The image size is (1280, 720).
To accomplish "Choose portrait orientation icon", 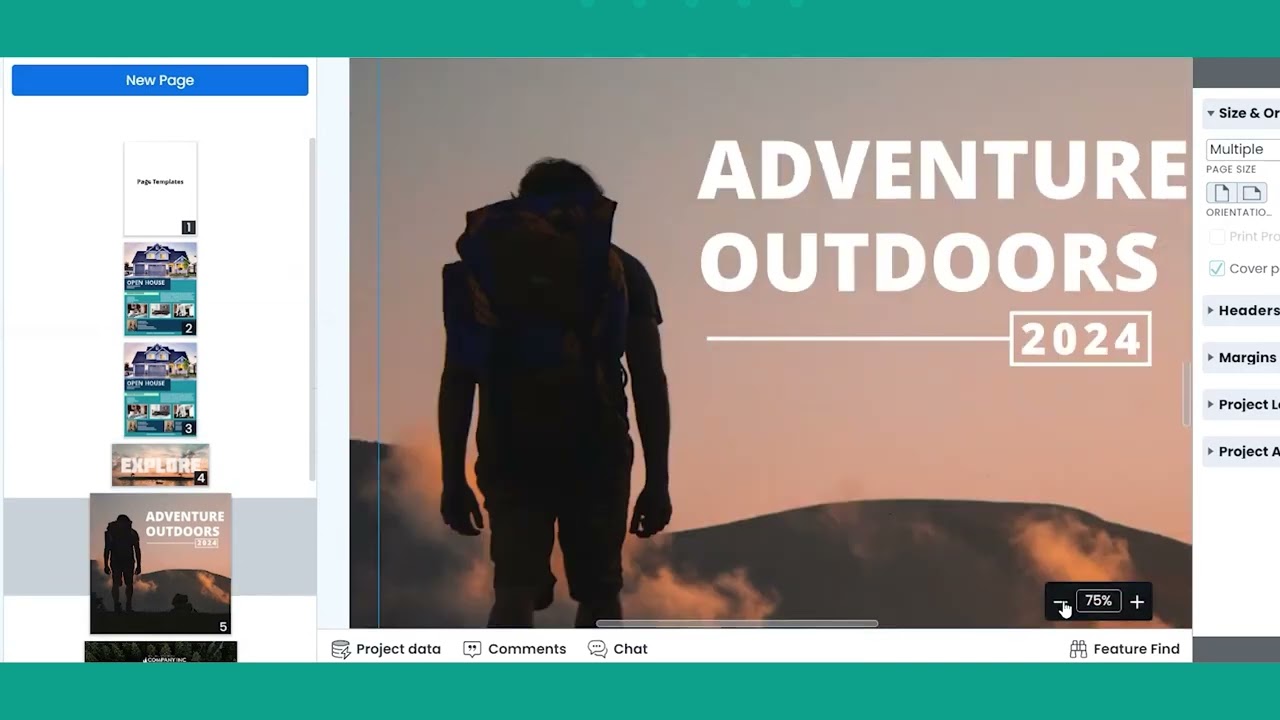I will point(1221,193).
